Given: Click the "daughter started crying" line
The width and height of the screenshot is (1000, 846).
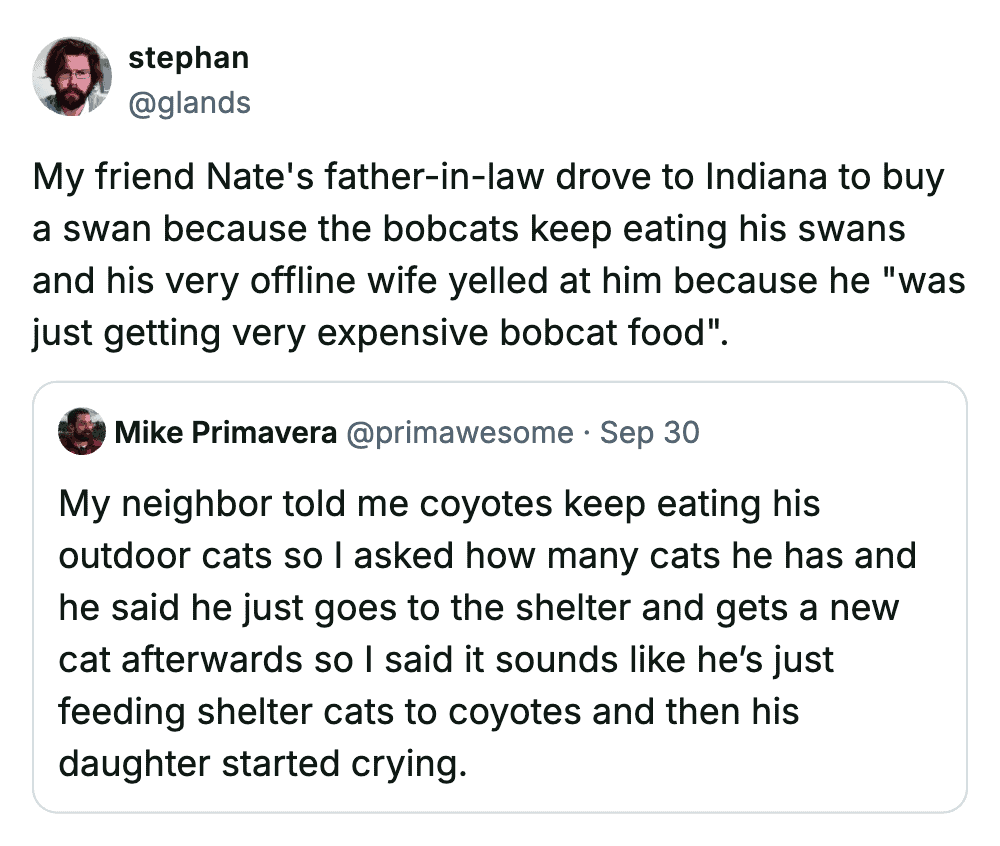Looking at the screenshot, I should [262, 764].
